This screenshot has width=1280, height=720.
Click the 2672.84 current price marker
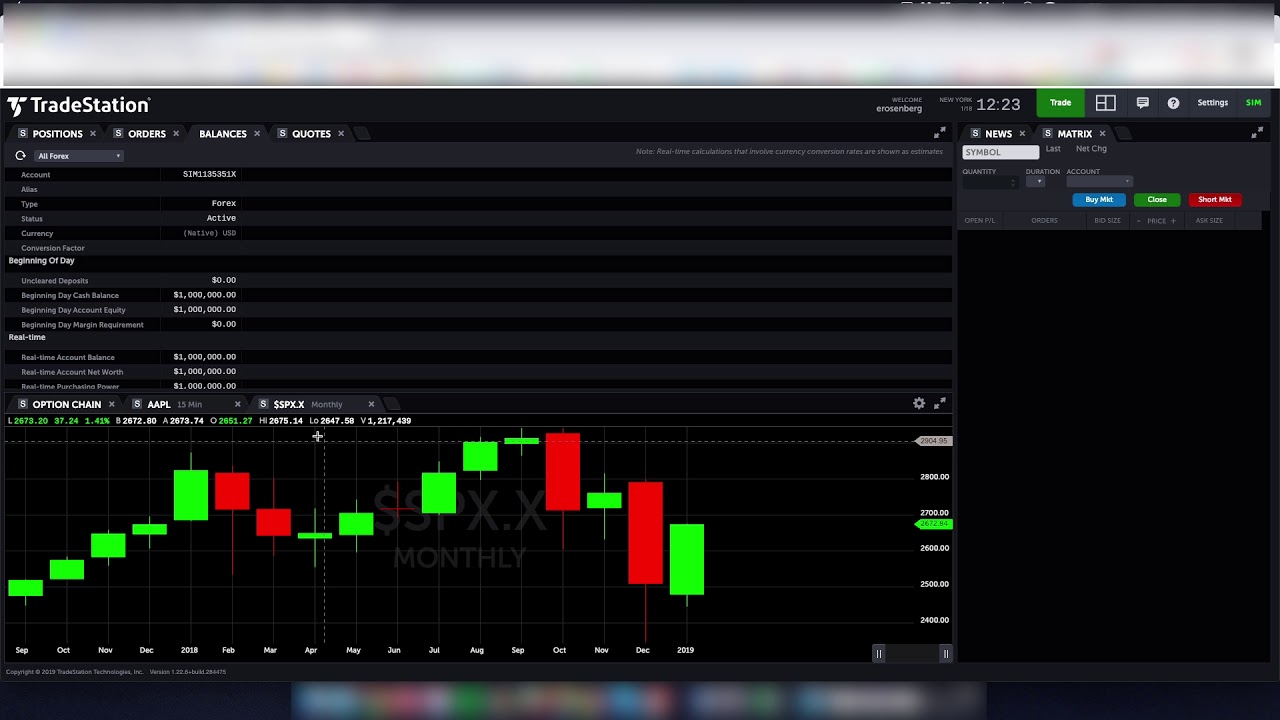[934, 524]
